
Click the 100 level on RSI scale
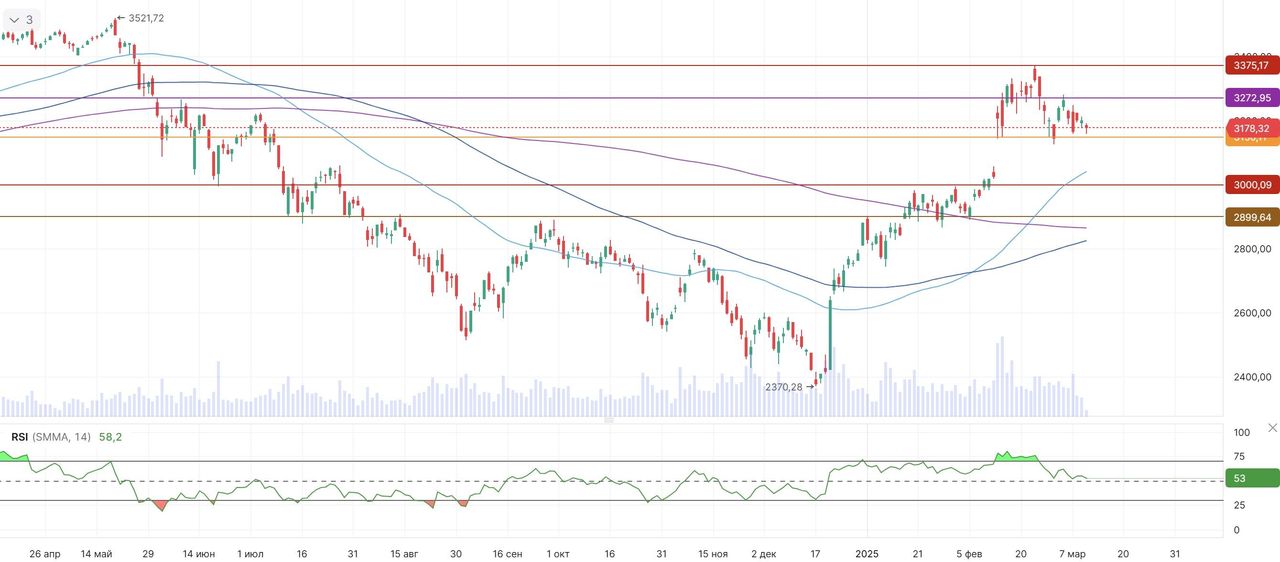point(1241,433)
